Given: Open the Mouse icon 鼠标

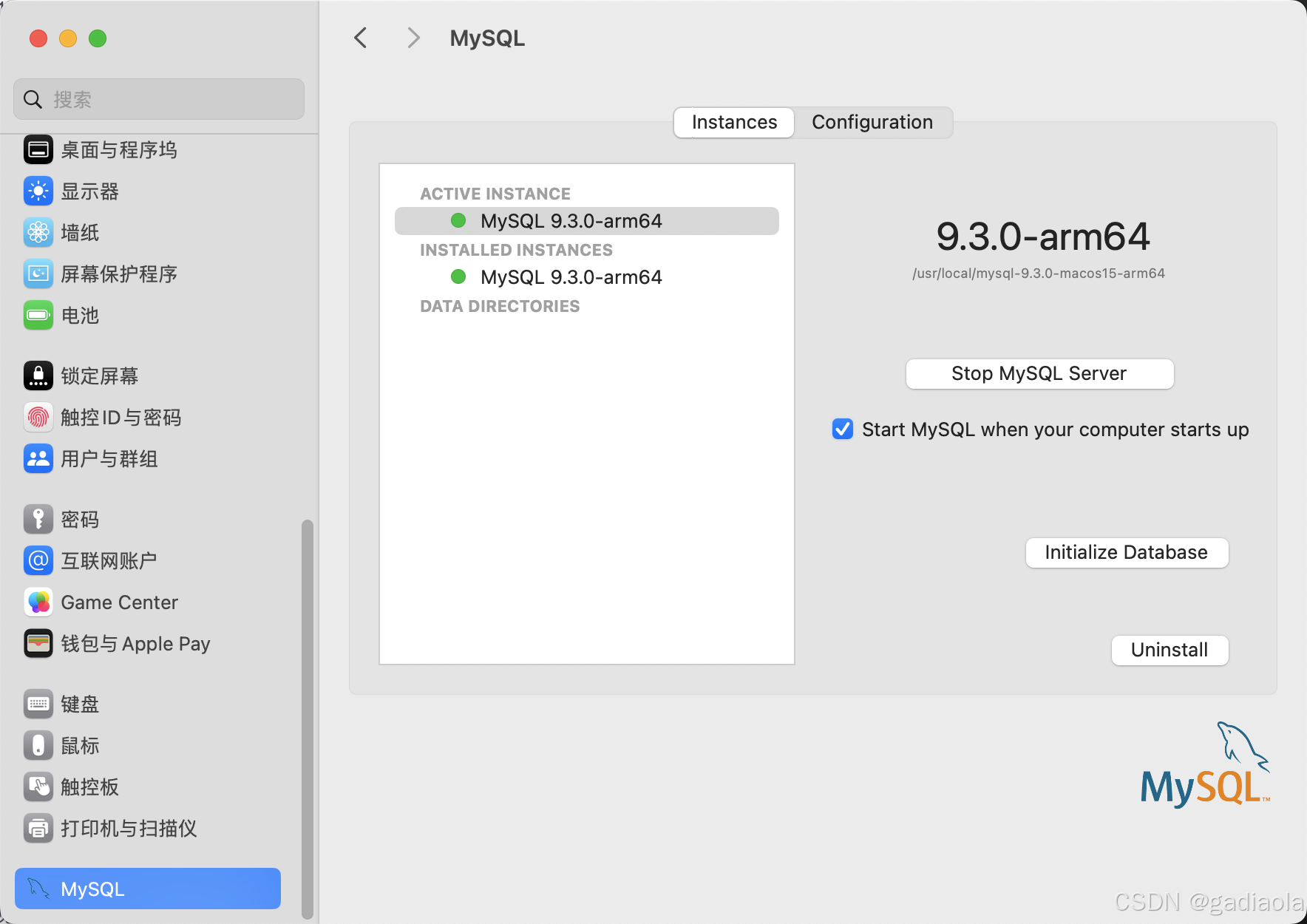Looking at the screenshot, I should pos(38,746).
